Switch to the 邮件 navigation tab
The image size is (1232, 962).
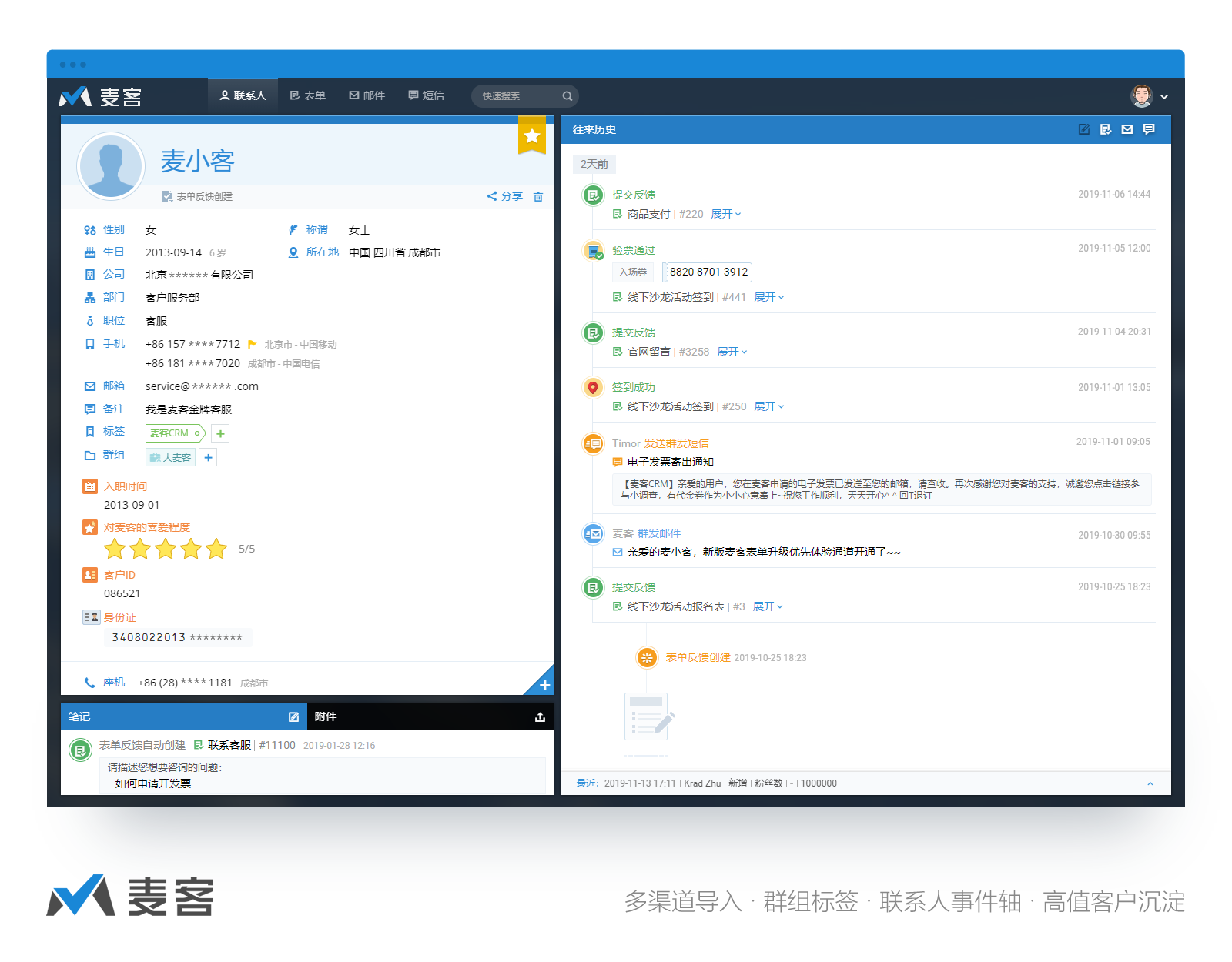(367, 95)
